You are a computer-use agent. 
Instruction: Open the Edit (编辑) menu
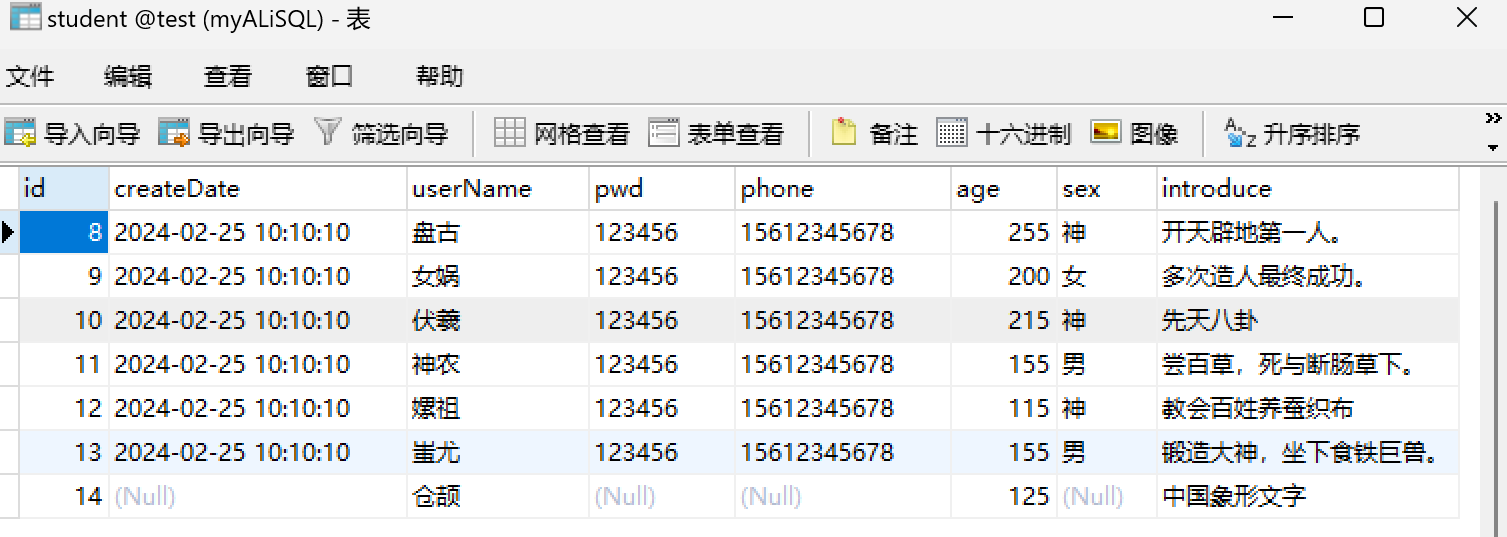128,76
